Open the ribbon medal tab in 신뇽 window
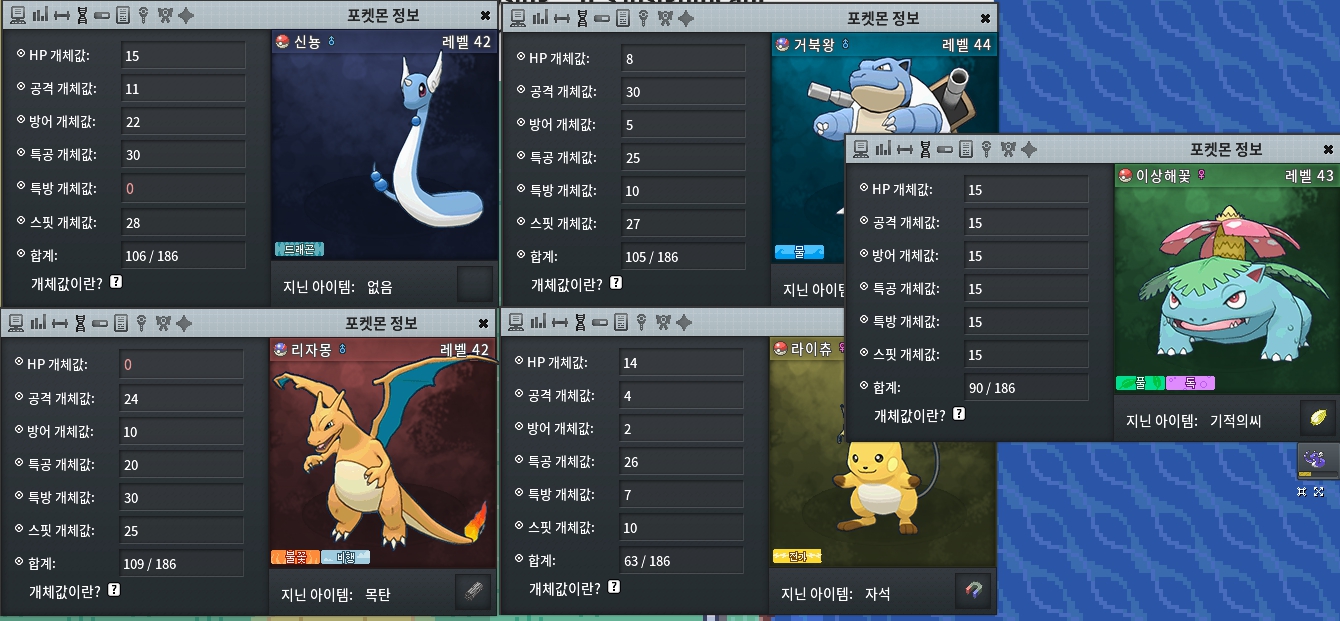The image size is (1340, 621). tap(163, 15)
